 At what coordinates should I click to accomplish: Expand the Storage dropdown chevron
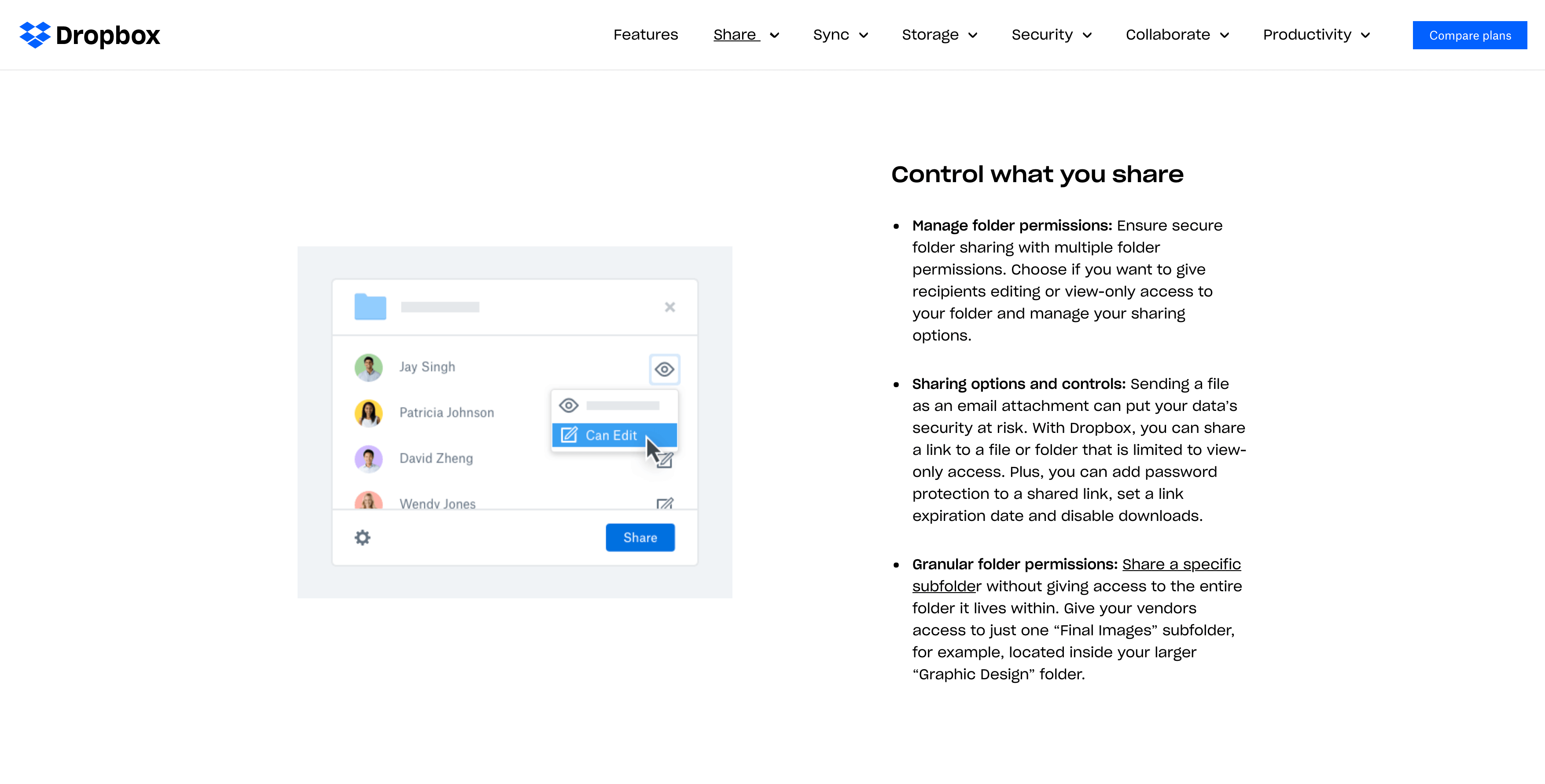[x=973, y=35]
